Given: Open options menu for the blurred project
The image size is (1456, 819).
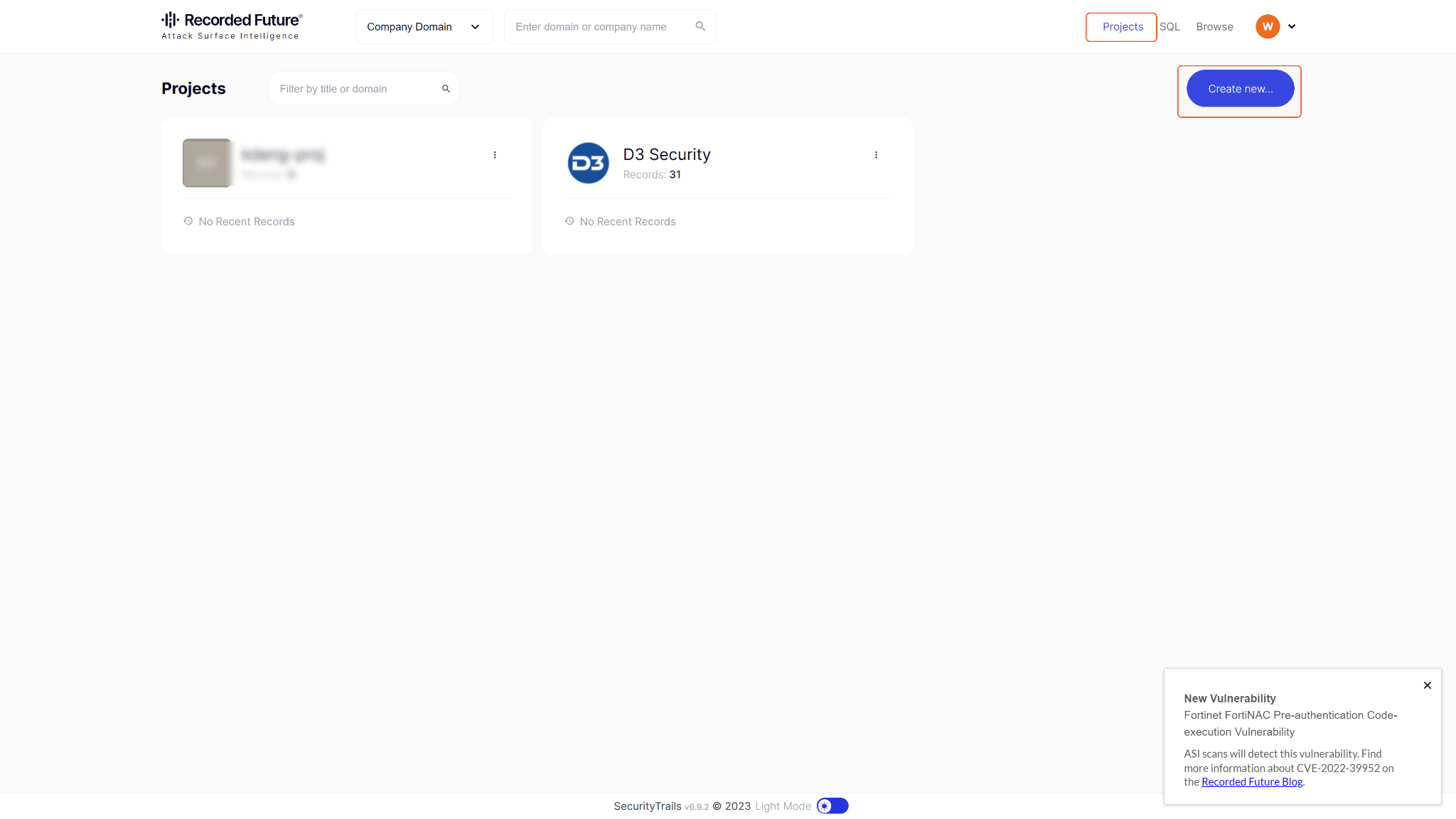Looking at the screenshot, I should 495,155.
